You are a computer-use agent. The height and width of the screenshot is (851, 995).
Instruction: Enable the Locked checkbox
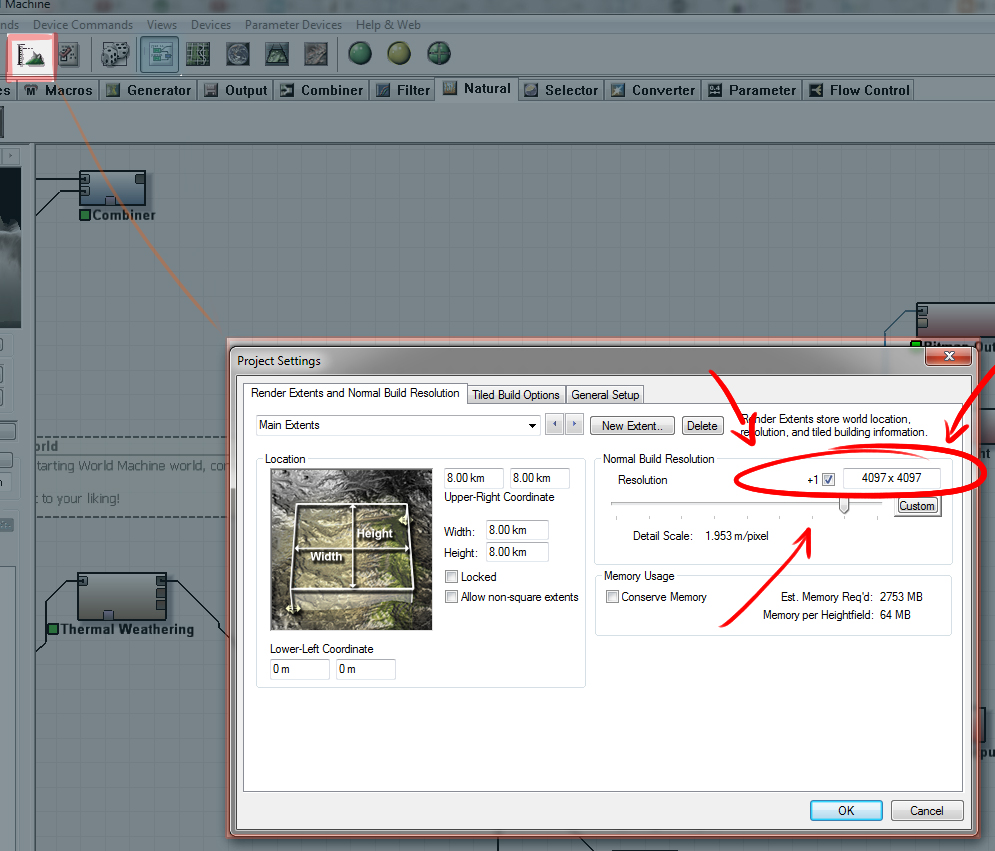[451, 576]
